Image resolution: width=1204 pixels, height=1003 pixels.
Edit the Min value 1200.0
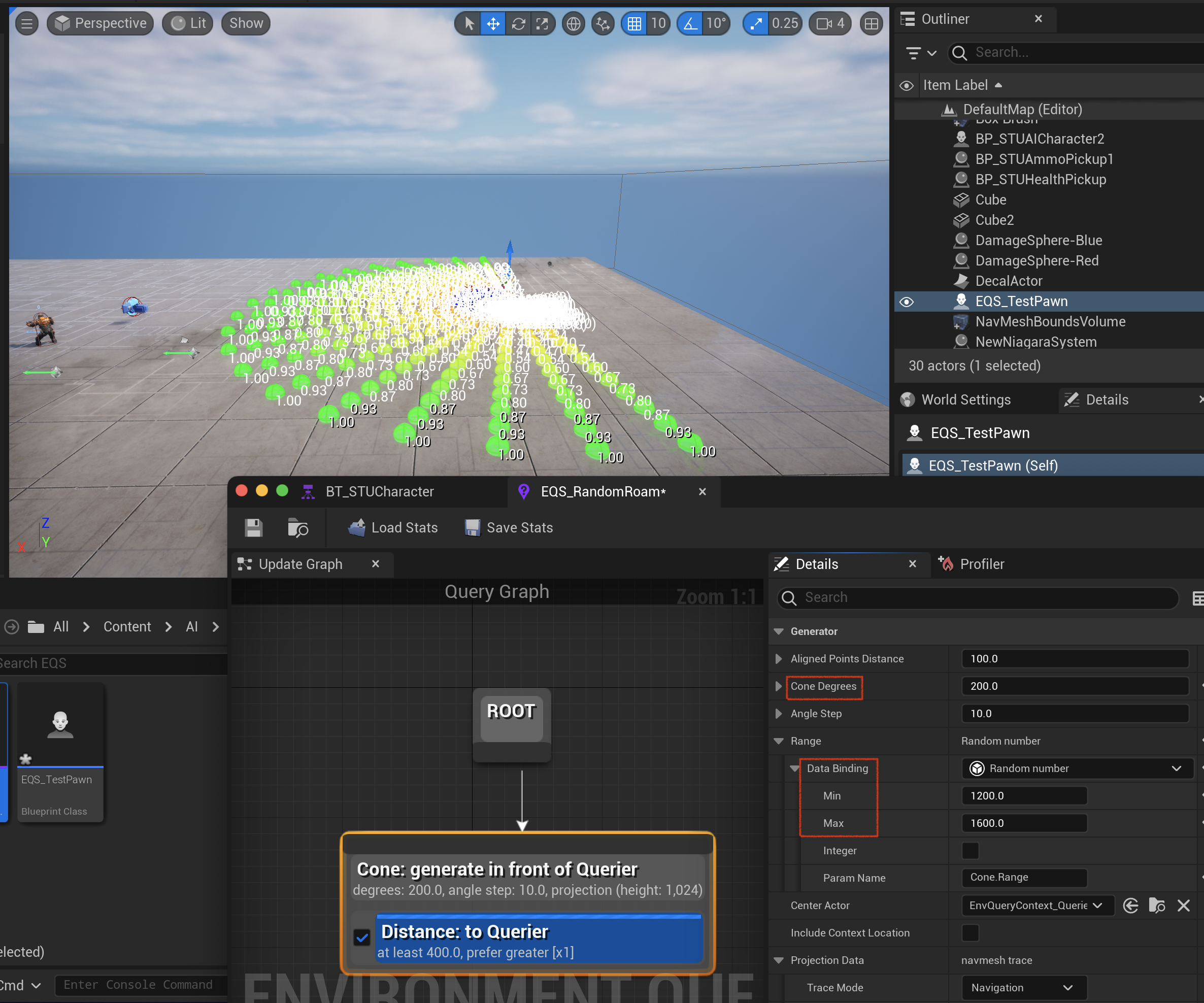(1024, 796)
